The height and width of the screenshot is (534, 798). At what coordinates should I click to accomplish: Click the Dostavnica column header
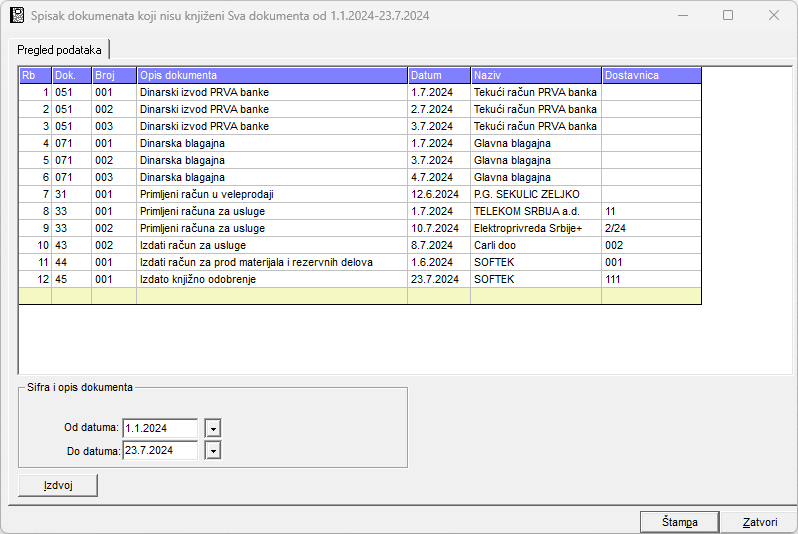click(650, 75)
